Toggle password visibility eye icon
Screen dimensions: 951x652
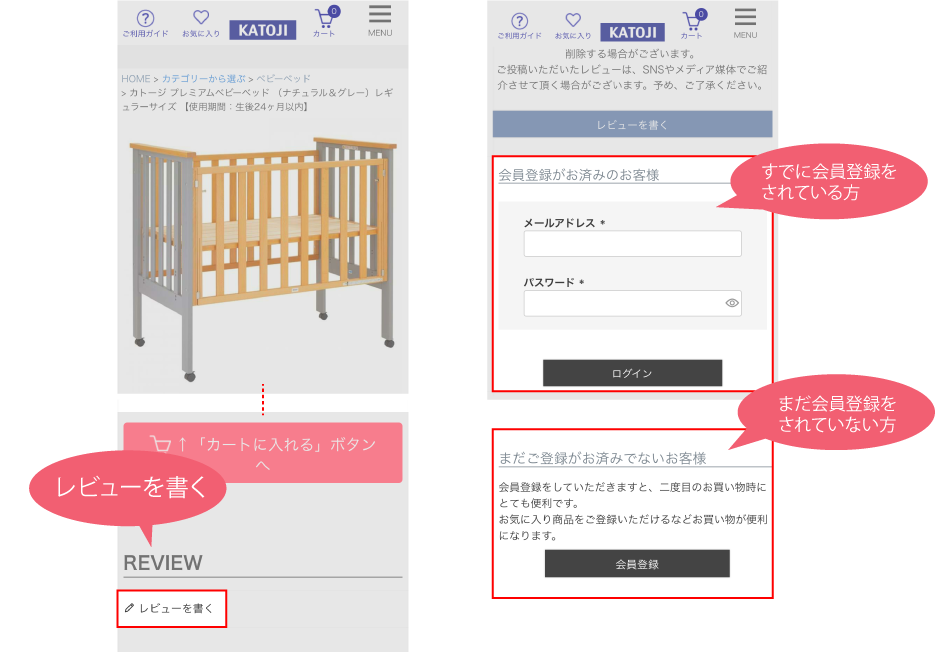732,303
